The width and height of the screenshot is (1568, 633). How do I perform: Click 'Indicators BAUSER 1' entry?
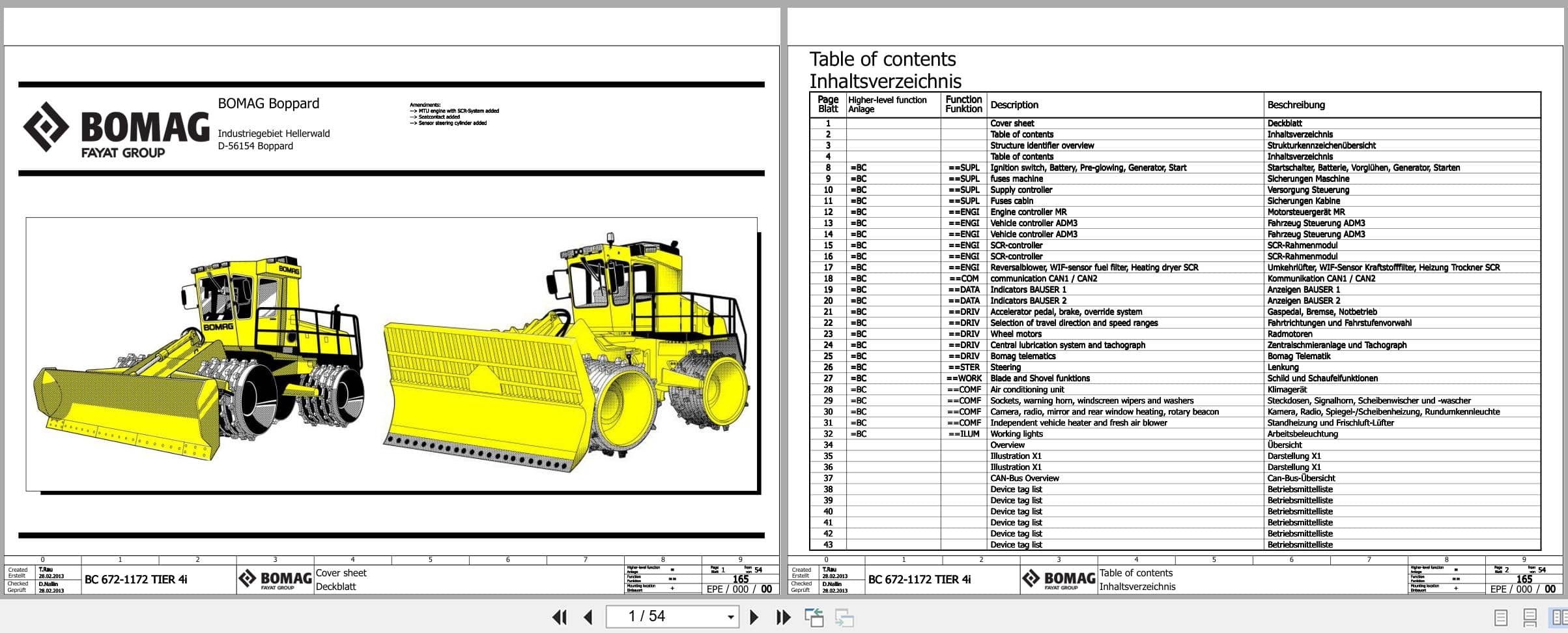(1028, 289)
